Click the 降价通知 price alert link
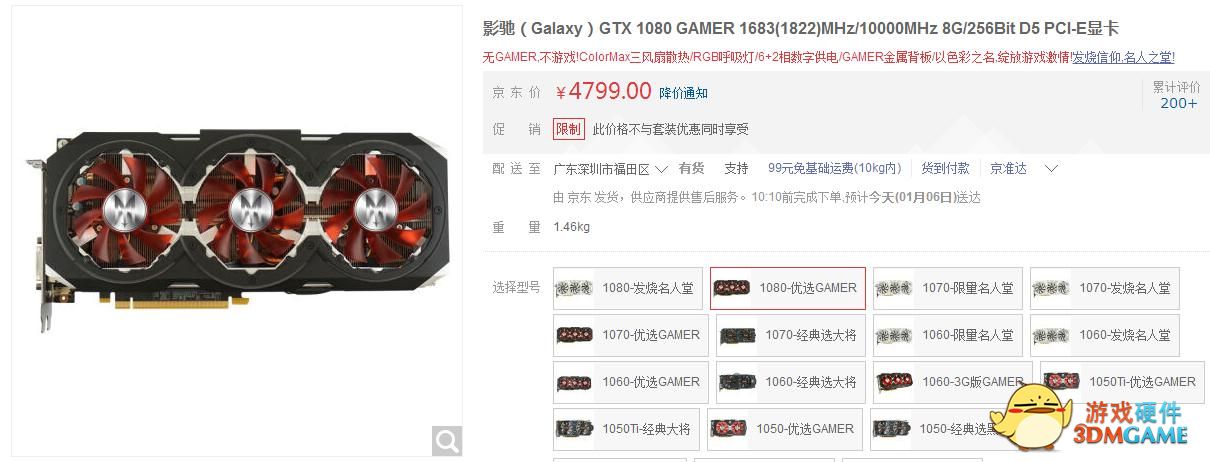 683,93
